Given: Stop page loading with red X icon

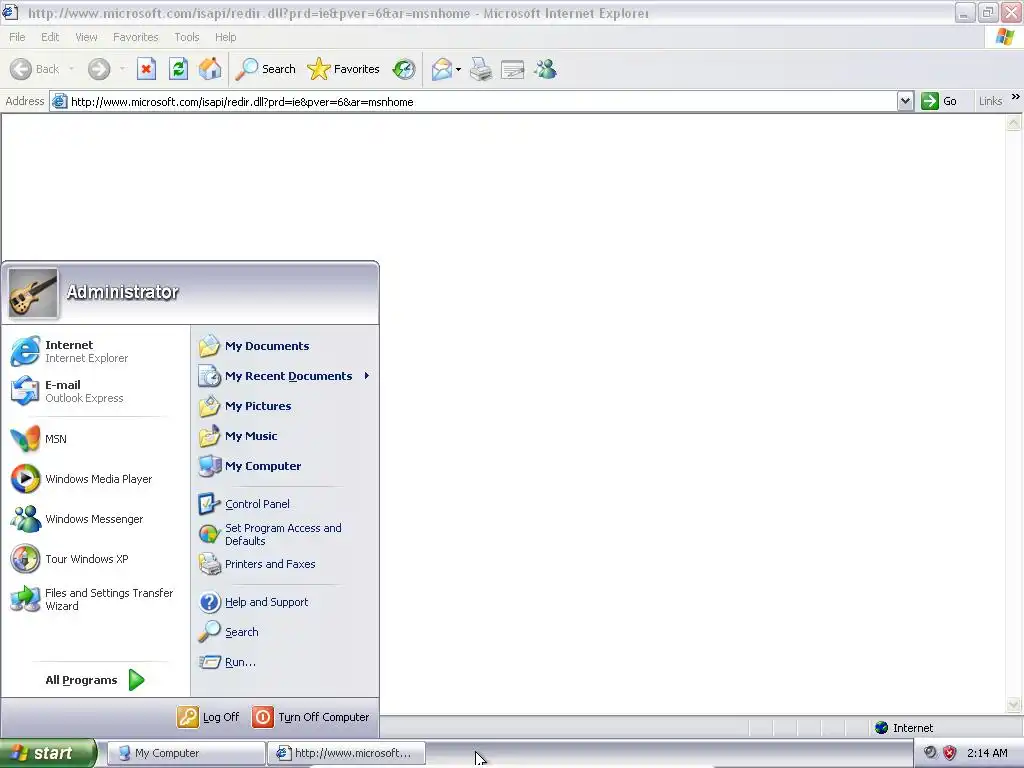Looking at the screenshot, I should click(x=146, y=69).
